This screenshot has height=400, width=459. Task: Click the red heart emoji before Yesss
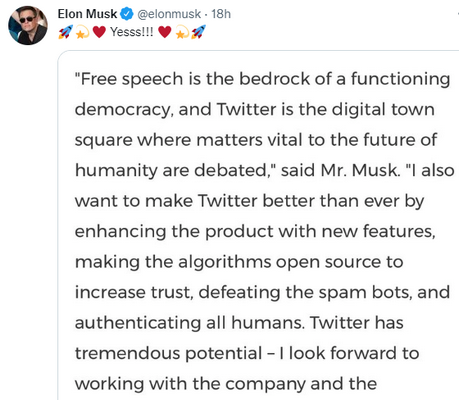click(99, 32)
